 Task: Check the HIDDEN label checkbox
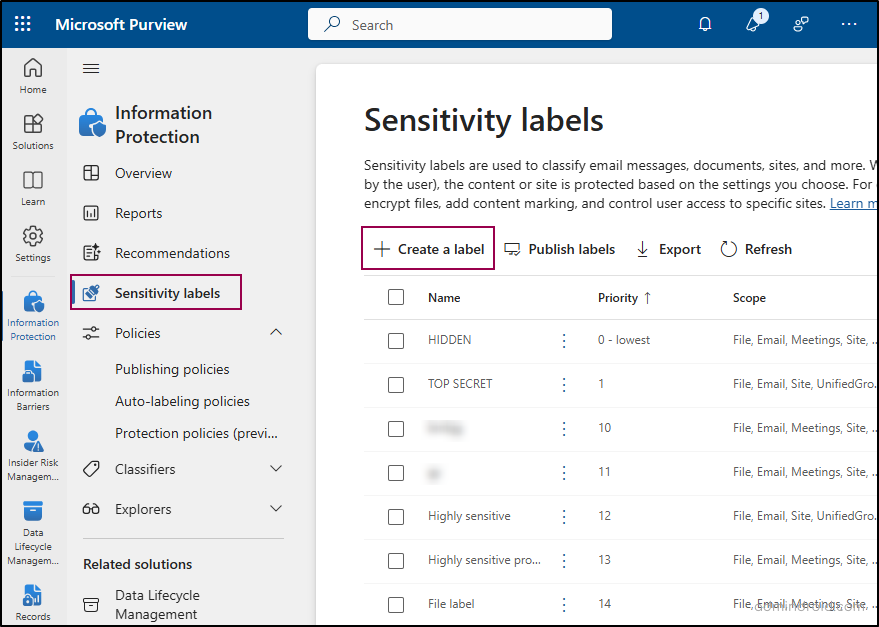tap(396, 341)
